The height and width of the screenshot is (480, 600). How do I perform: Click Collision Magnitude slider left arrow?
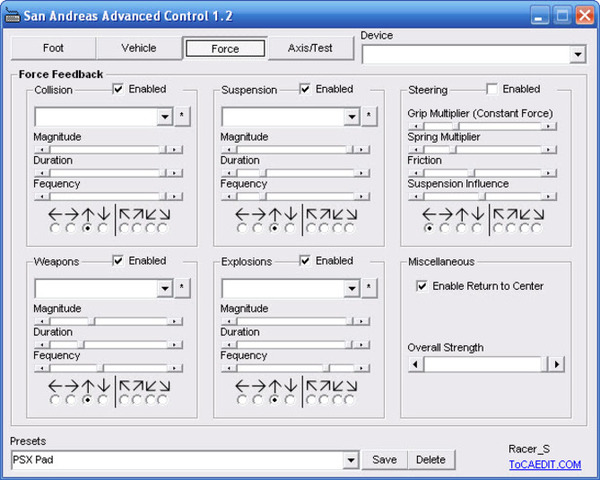(42, 150)
